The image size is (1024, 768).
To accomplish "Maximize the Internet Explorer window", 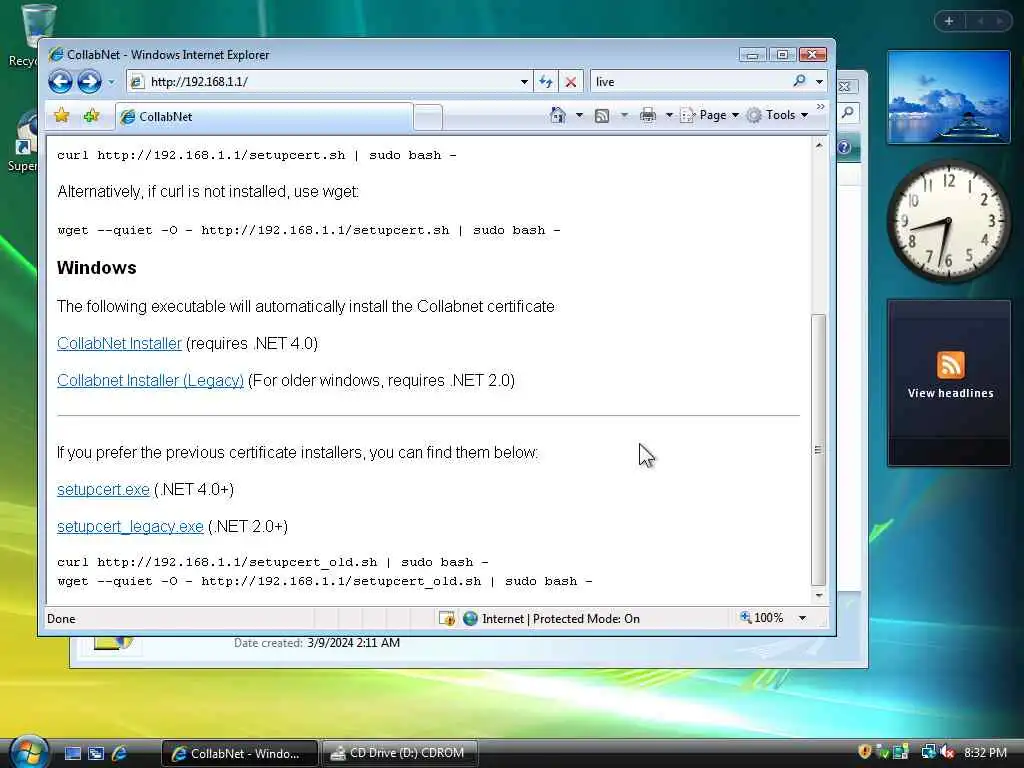I will tap(782, 55).
